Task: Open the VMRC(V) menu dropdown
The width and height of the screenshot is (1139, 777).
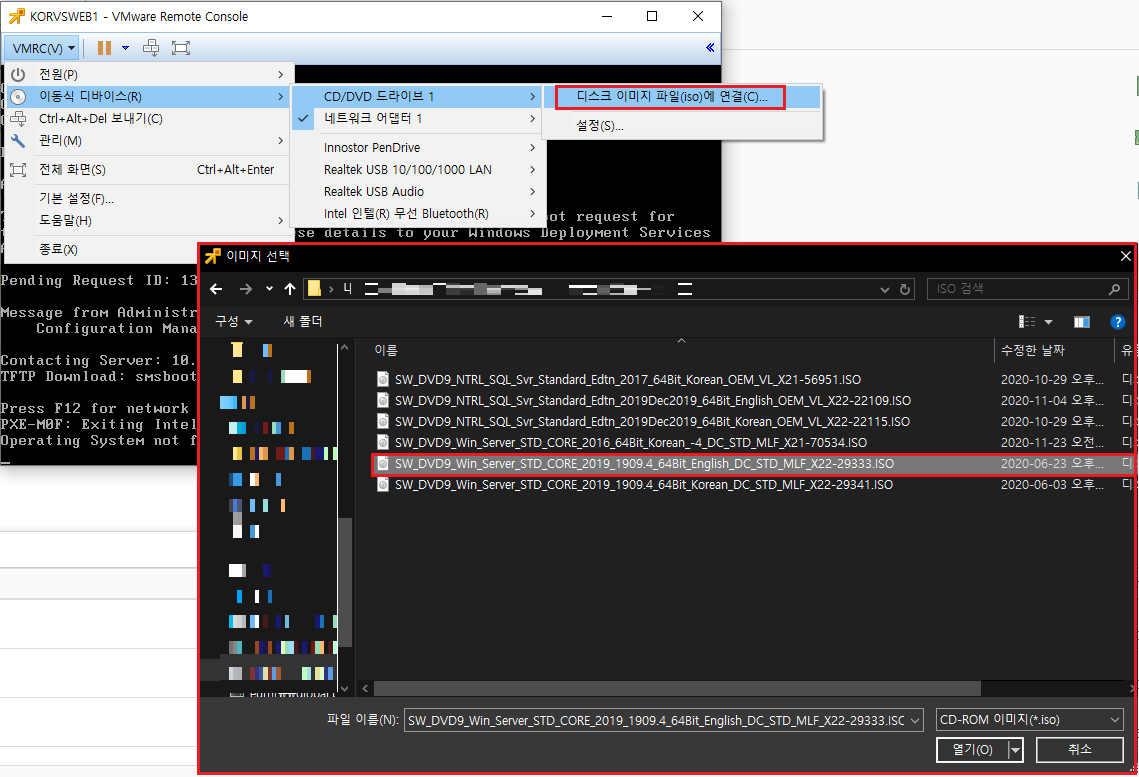Action: coord(43,48)
